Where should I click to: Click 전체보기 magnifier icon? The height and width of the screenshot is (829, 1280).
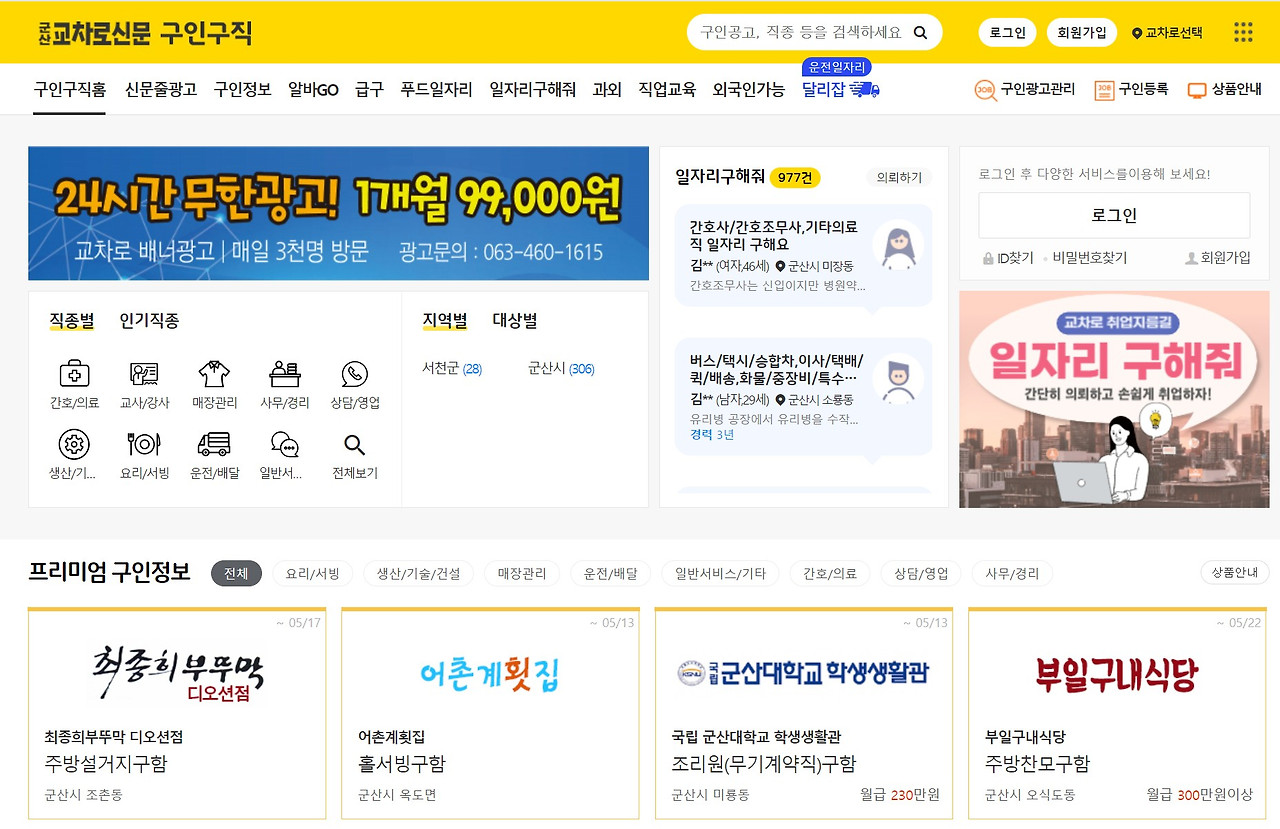(354, 444)
